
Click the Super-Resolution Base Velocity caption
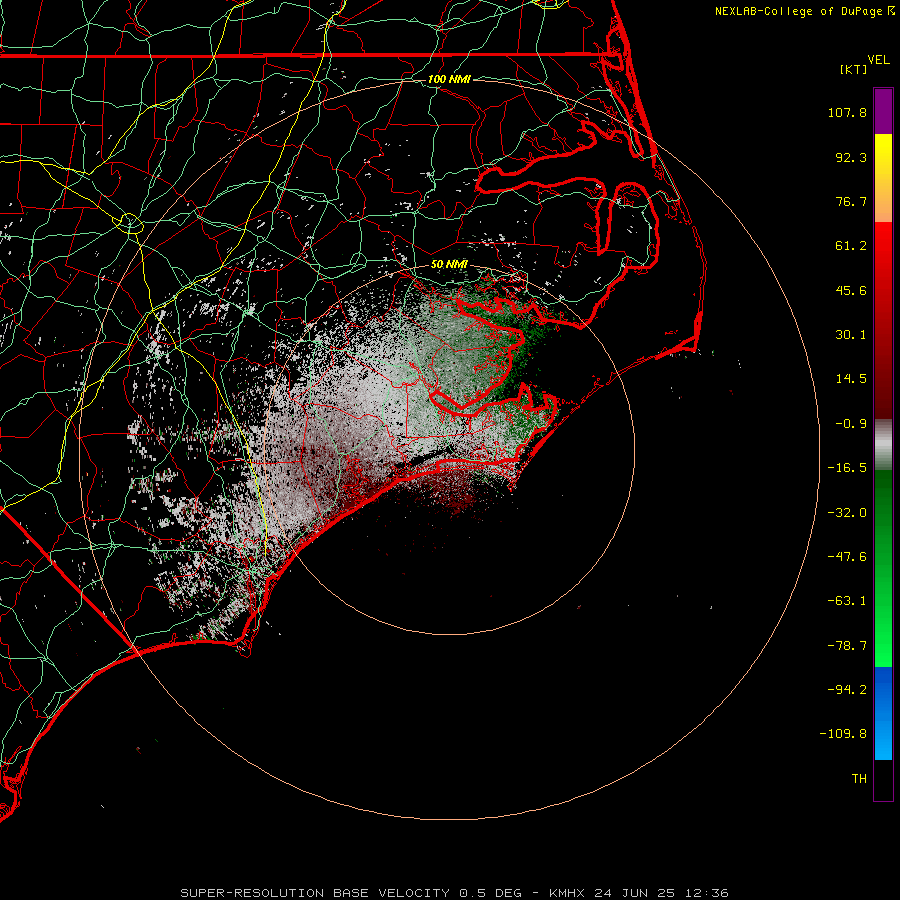pos(455,893)
